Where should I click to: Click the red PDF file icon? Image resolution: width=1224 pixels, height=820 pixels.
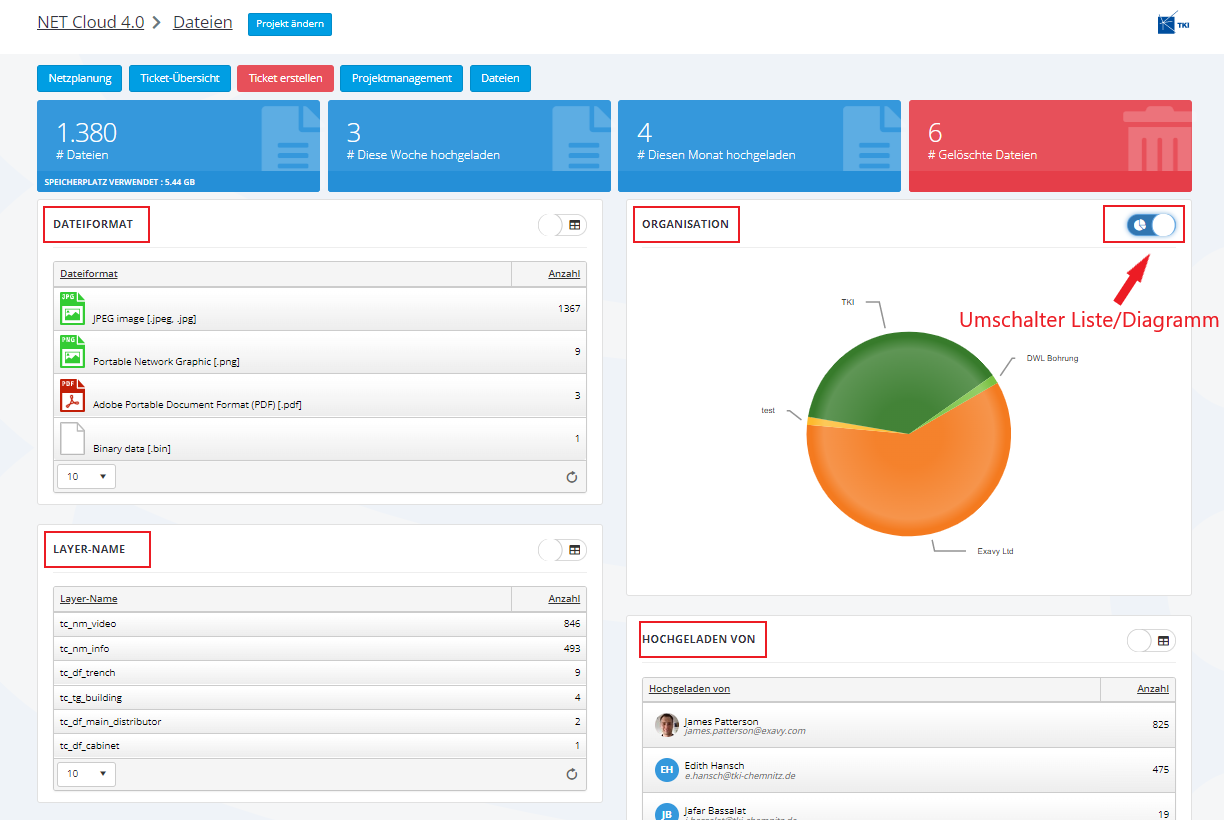tap(72, 396)
